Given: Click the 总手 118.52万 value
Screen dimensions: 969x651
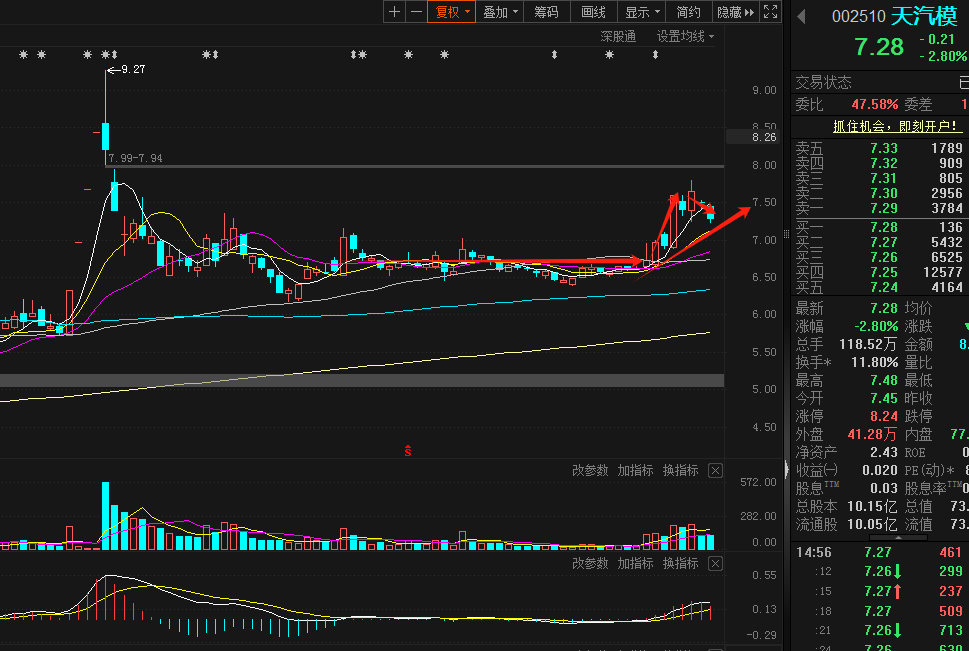Looking at the screenshot, I should click(868, 344).
